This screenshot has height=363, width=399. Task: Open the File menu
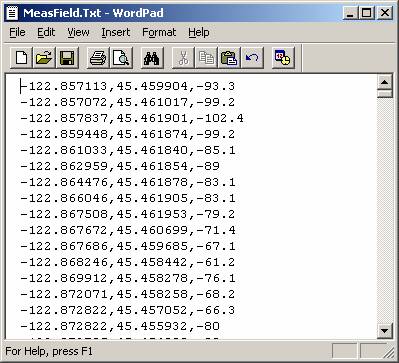point(17,32)
